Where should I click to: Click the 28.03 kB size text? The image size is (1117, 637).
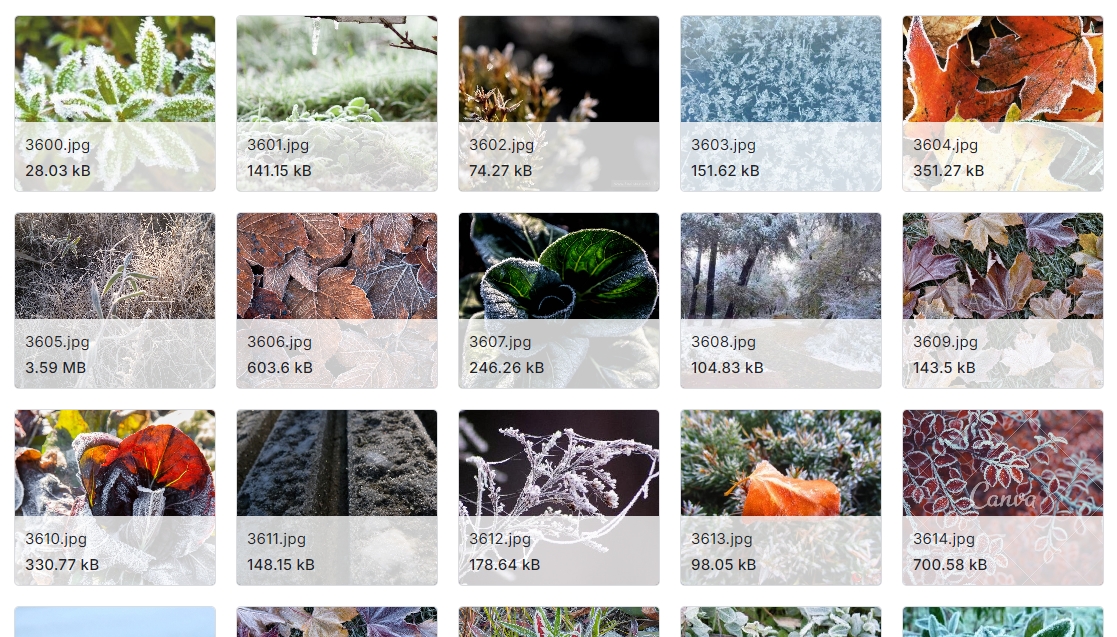coord(58,170)
